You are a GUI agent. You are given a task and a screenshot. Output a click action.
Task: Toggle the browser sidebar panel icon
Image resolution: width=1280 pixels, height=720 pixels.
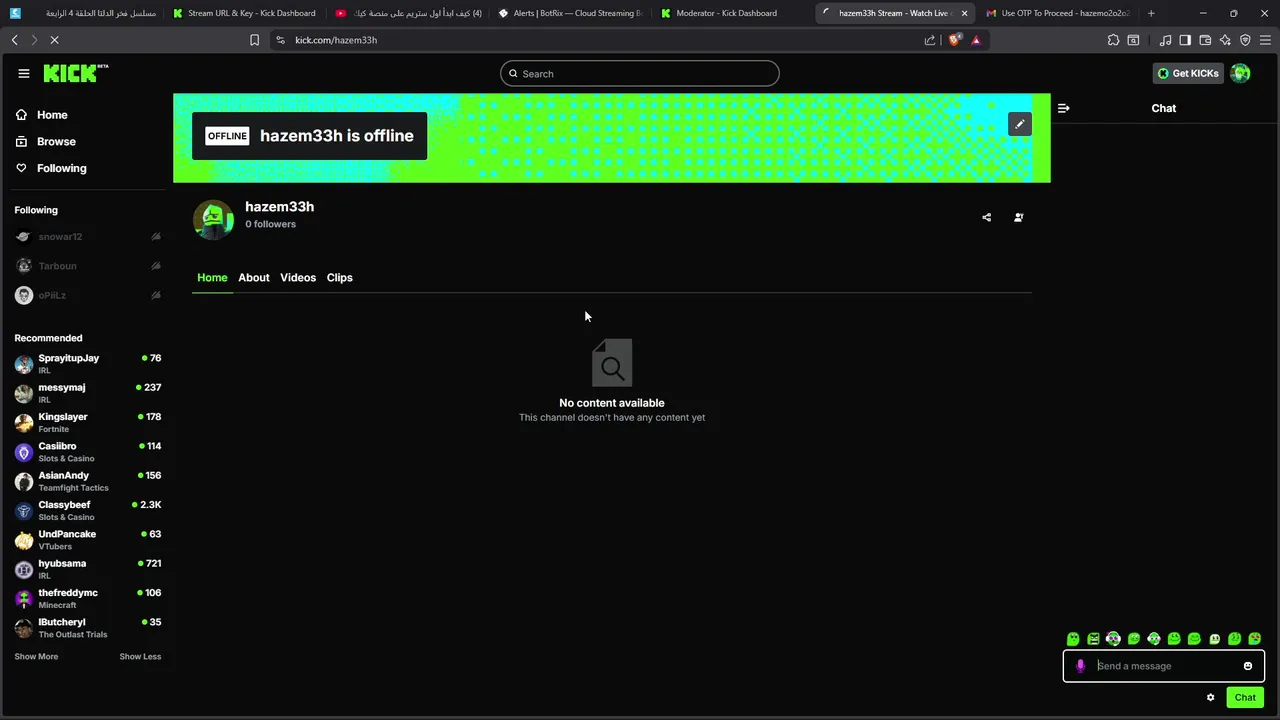[1185, 40]
